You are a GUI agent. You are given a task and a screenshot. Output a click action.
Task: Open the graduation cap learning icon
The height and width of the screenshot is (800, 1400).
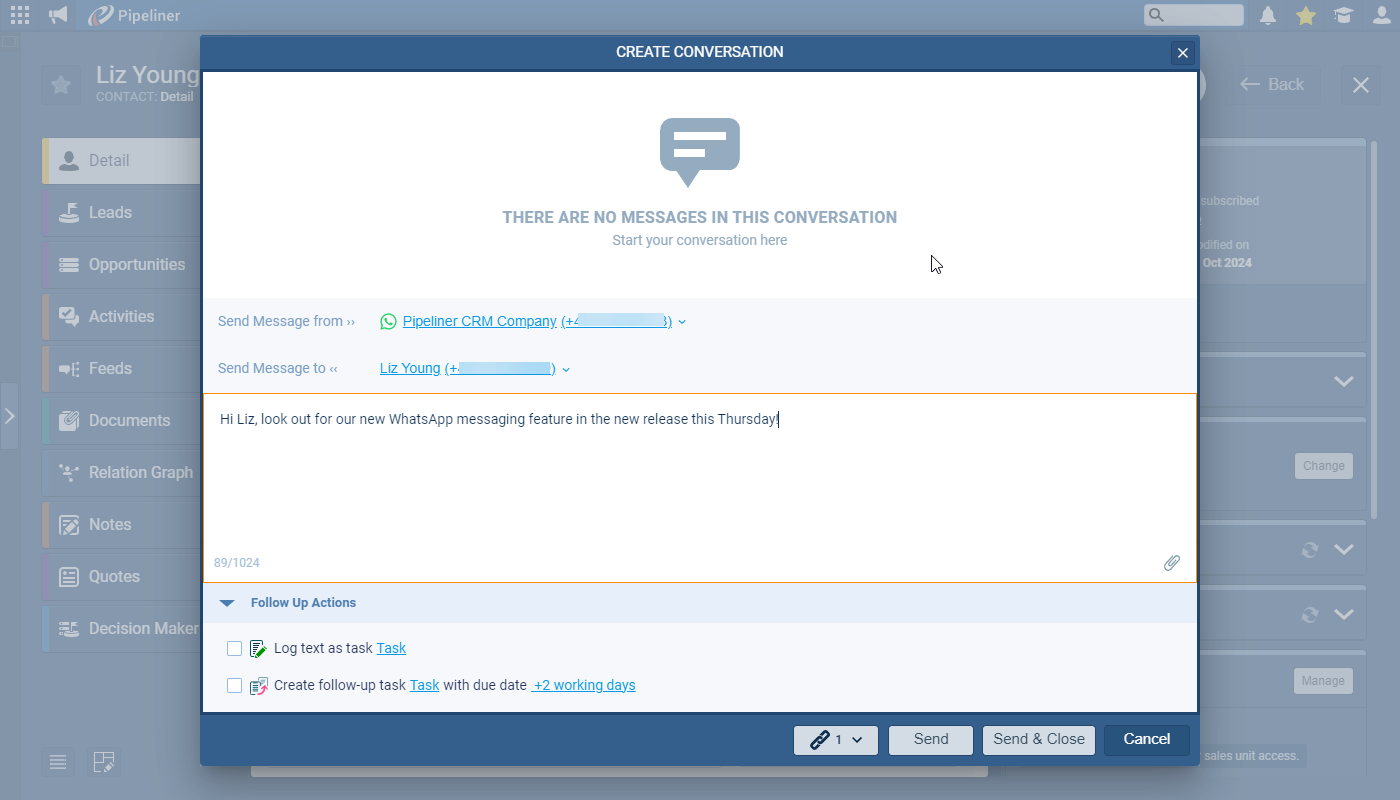(1343, 15)
